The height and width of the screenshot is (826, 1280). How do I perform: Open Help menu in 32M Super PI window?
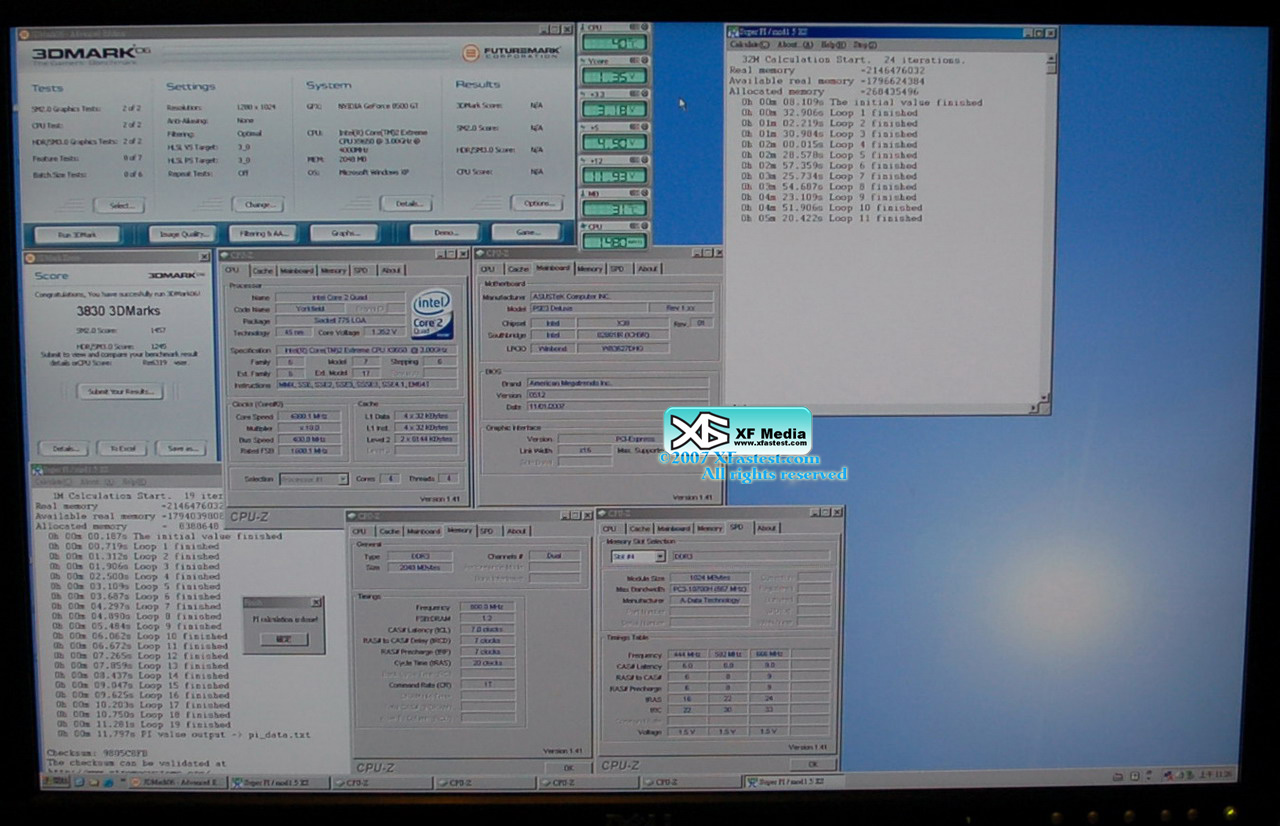point(833,44)
